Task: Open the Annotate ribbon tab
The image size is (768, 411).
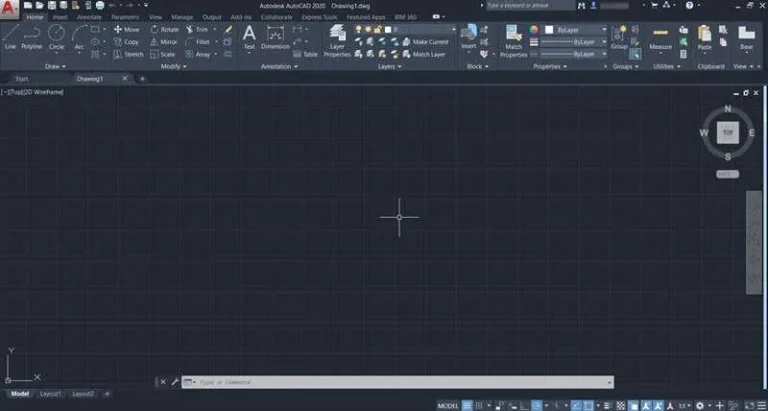Action: coord(89,17)
